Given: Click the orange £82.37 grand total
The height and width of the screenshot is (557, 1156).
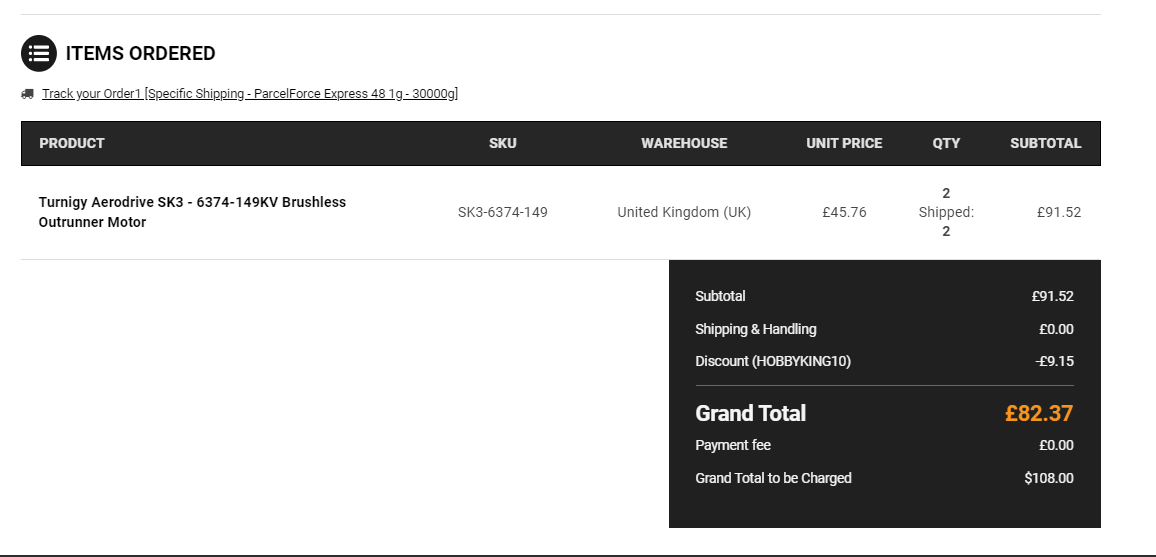Looking at the screenshot, I should (x=1039, y=413).
